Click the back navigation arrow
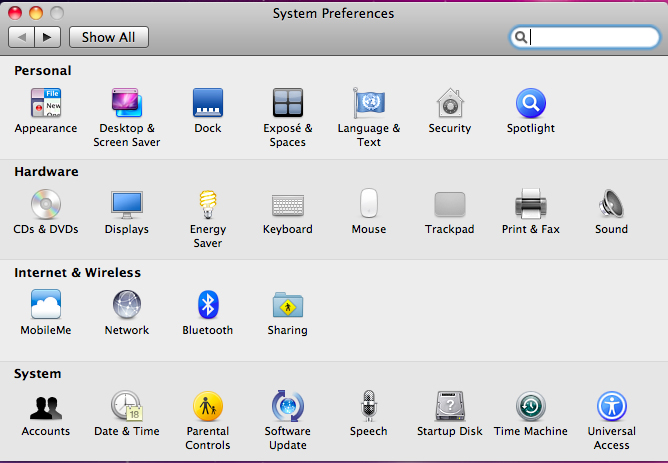668x463 pixels. [x=21, y=37]
